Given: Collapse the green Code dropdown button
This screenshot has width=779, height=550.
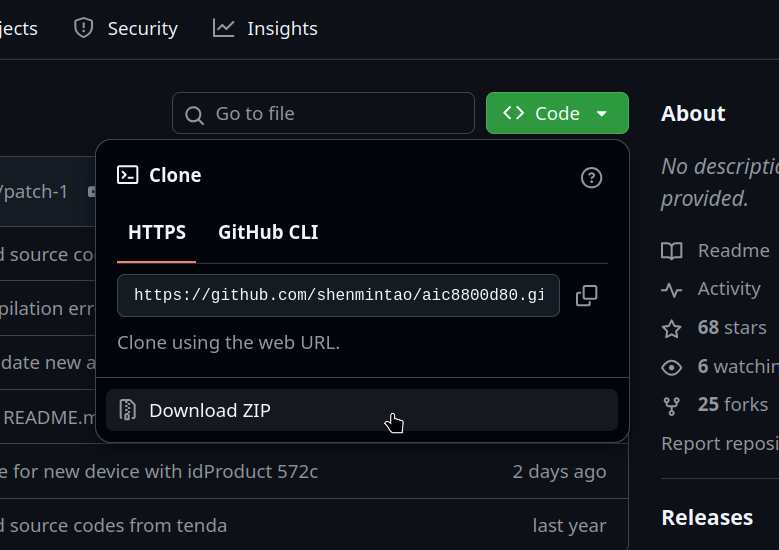Looking at the screenshot, I should (557, 113).
